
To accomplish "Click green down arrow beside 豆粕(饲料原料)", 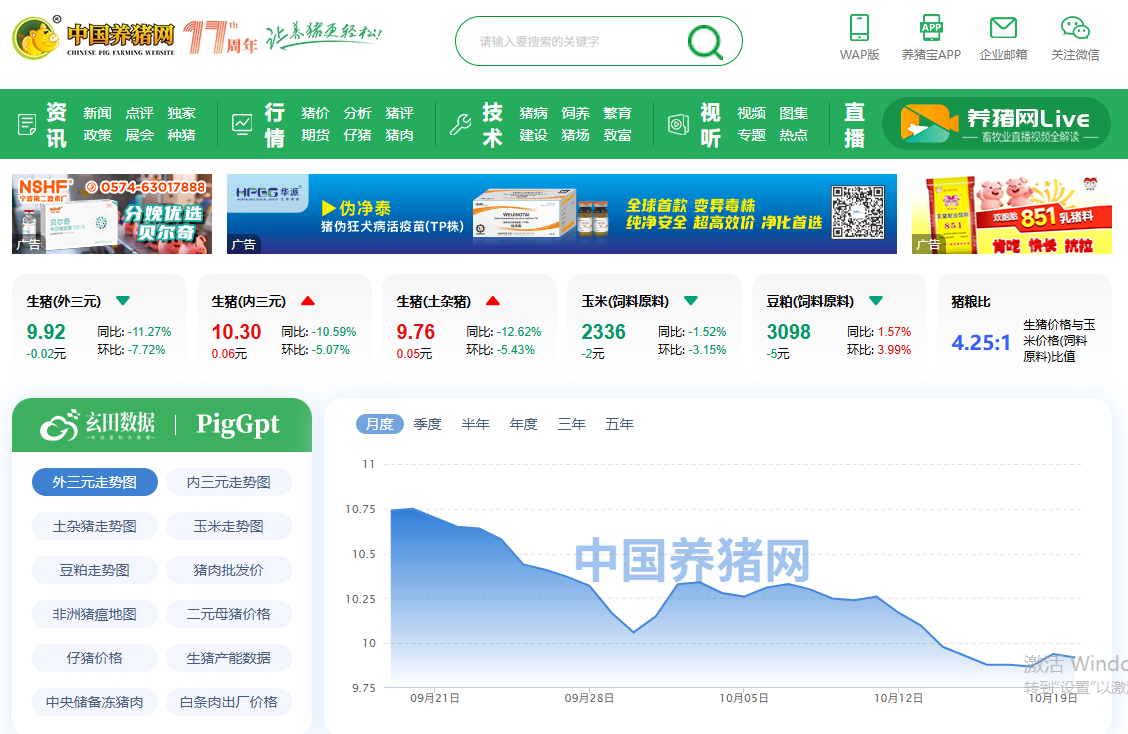I will (x=875, y=301).
